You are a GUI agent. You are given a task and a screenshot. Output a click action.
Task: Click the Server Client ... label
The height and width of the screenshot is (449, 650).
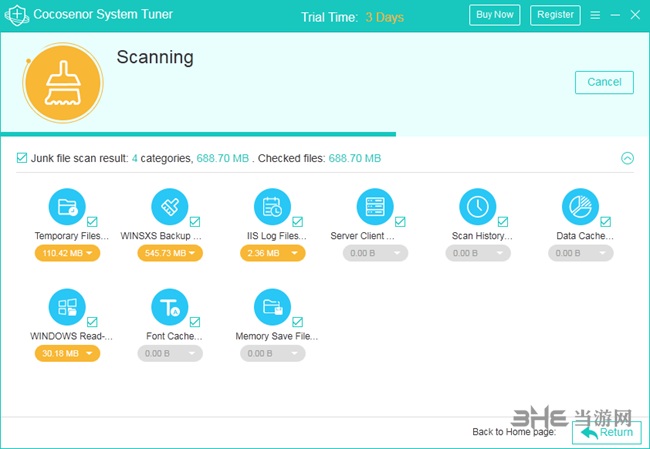click(362, 236)
